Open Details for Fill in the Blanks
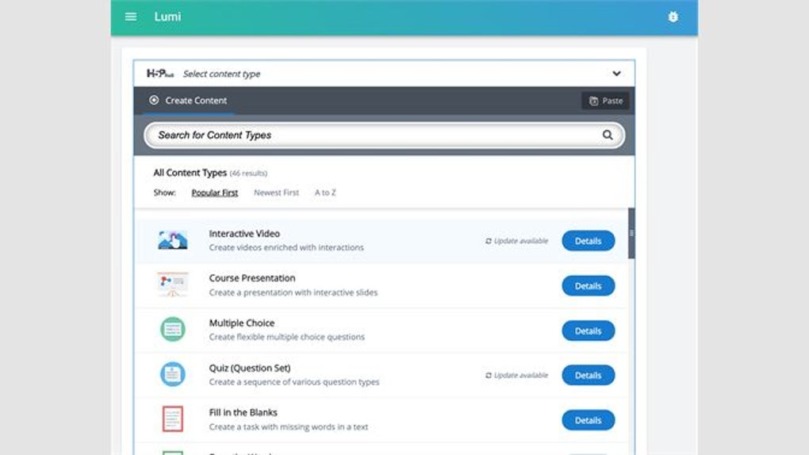809x455 pixels. click(x=588, y=420)
